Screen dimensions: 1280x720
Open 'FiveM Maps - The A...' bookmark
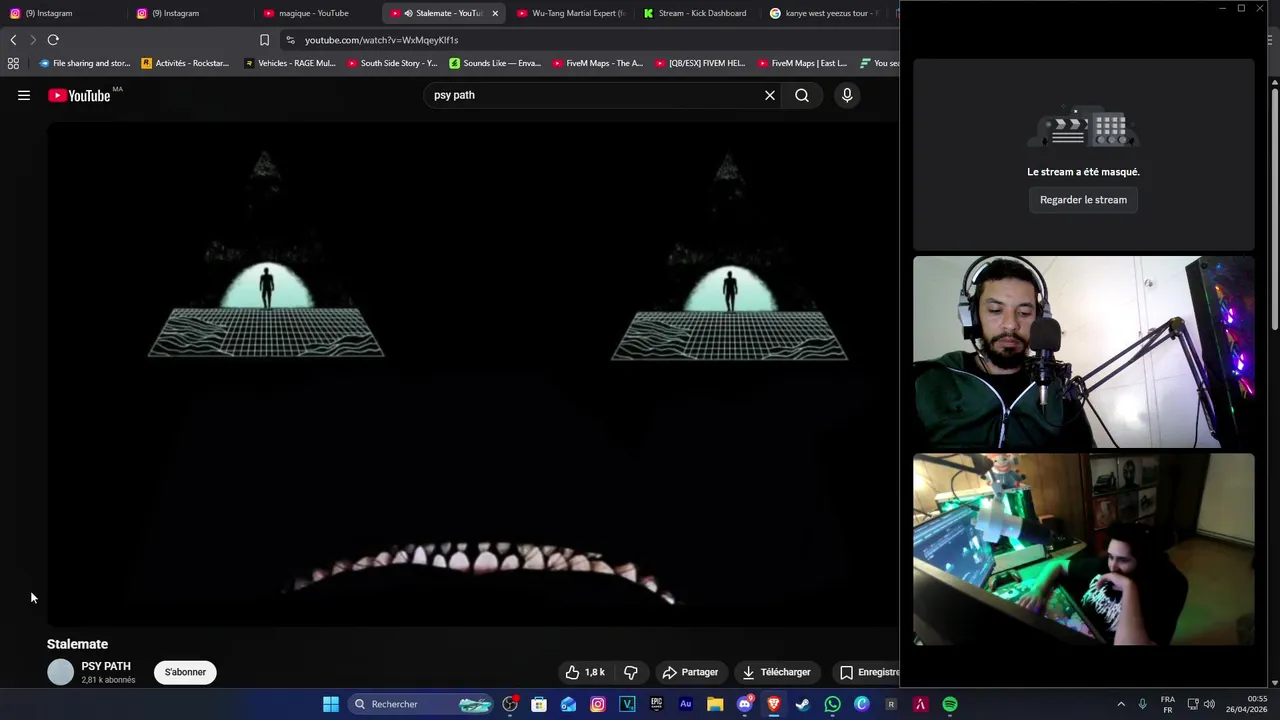[598, 63]
